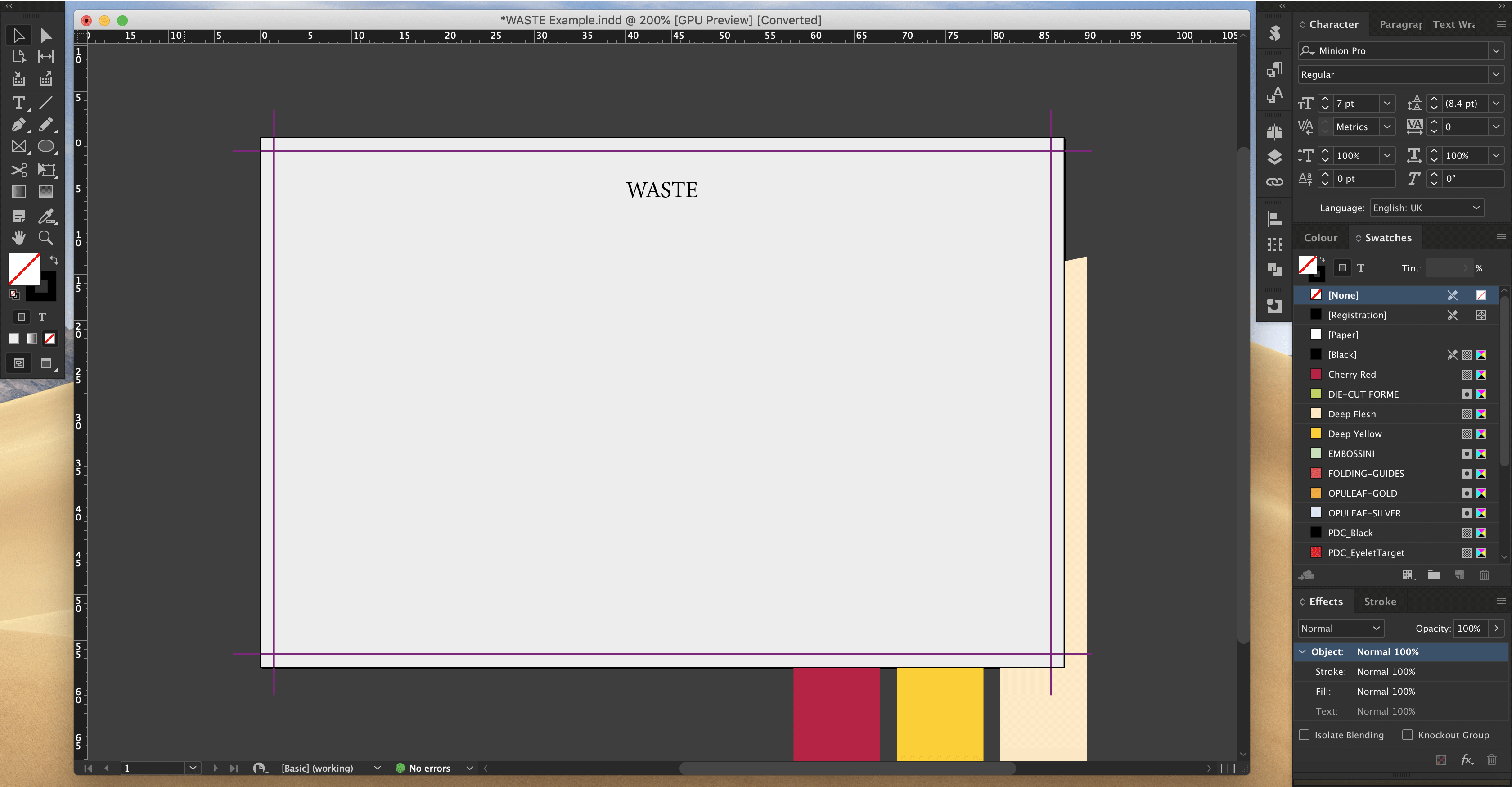This screenshot has width=1512, height=787.
Task: Switch to the Colour tab
Action: [x=1320, y=238]
